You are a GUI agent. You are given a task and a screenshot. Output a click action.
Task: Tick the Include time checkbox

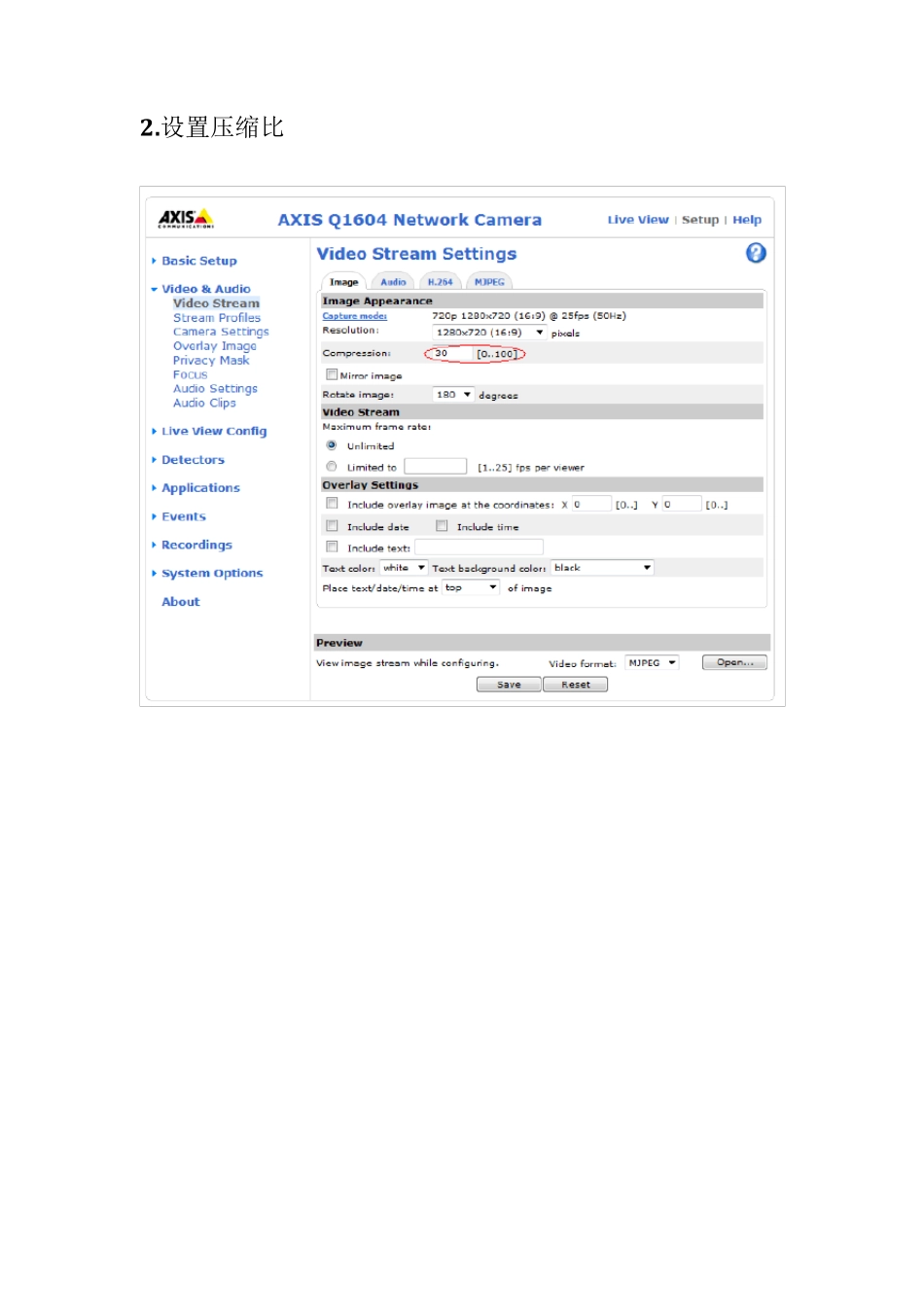[442, 526]
